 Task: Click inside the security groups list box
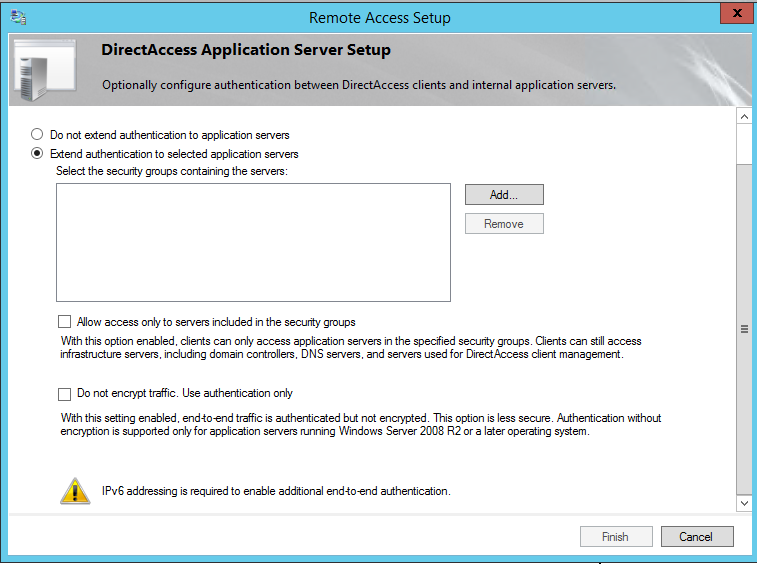(253, 242)
